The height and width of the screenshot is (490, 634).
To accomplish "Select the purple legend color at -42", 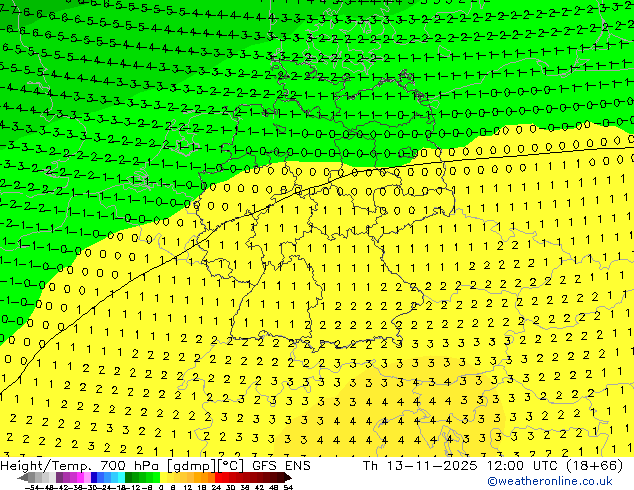I will pyautogui.click(x=59, y=477).
